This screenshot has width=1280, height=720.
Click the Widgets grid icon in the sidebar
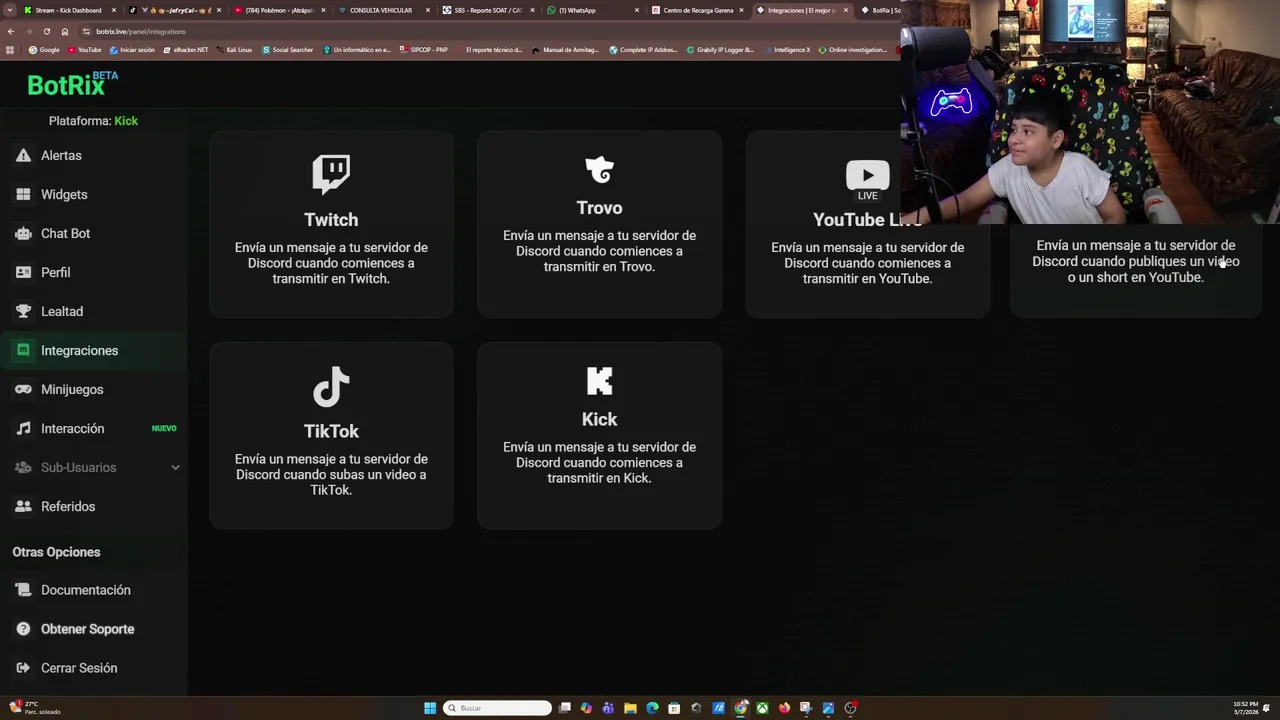click(x=23, y=194)
